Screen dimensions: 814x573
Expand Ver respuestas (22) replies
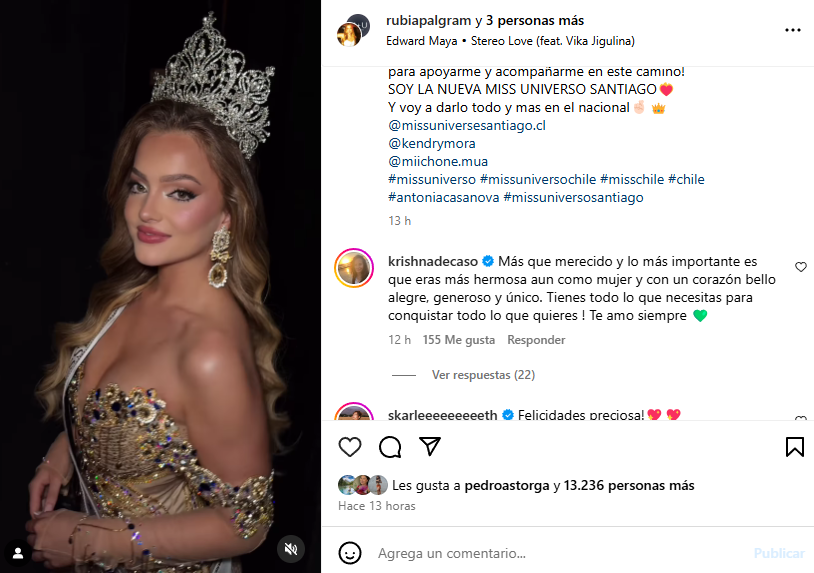(x=483, y=375)
